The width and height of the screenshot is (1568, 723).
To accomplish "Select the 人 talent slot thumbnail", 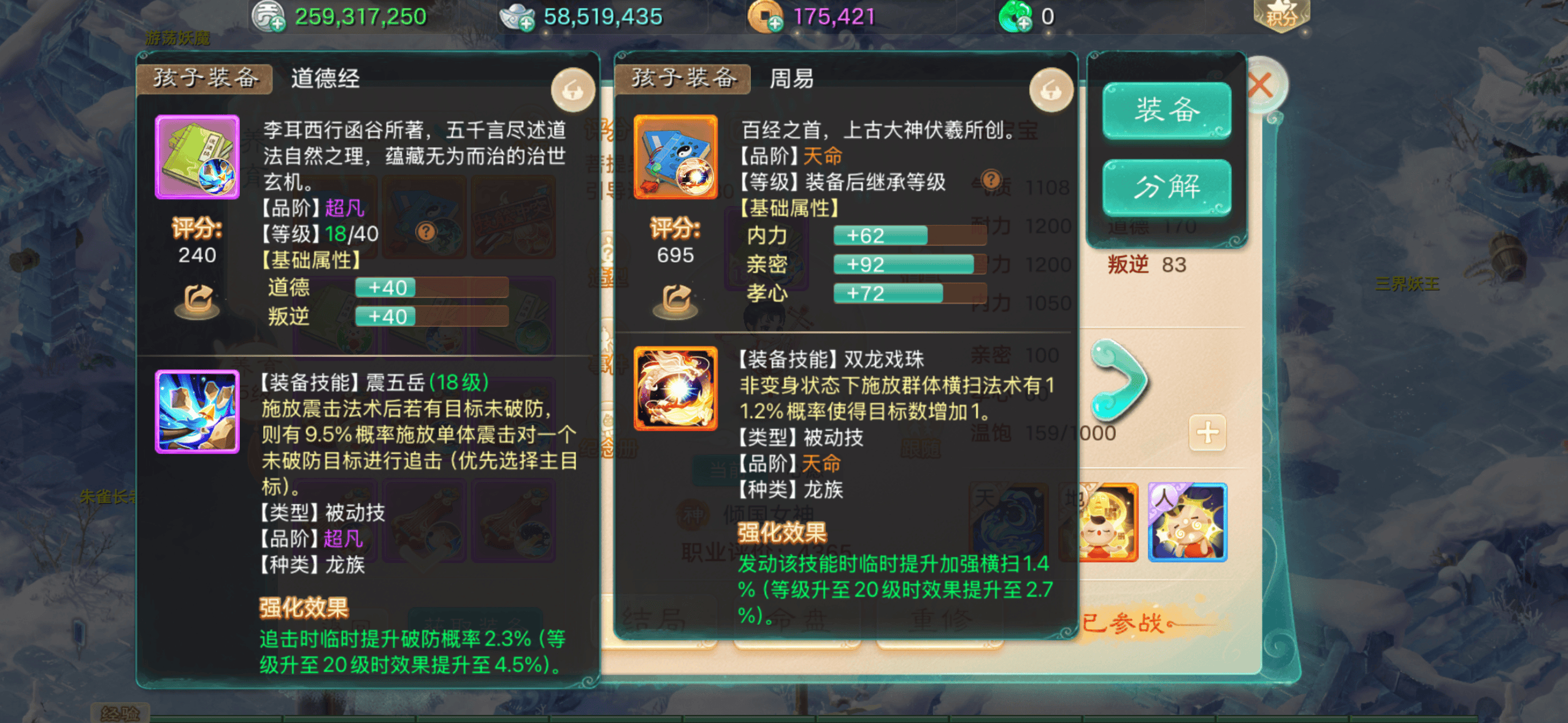I will point(1188,522).
